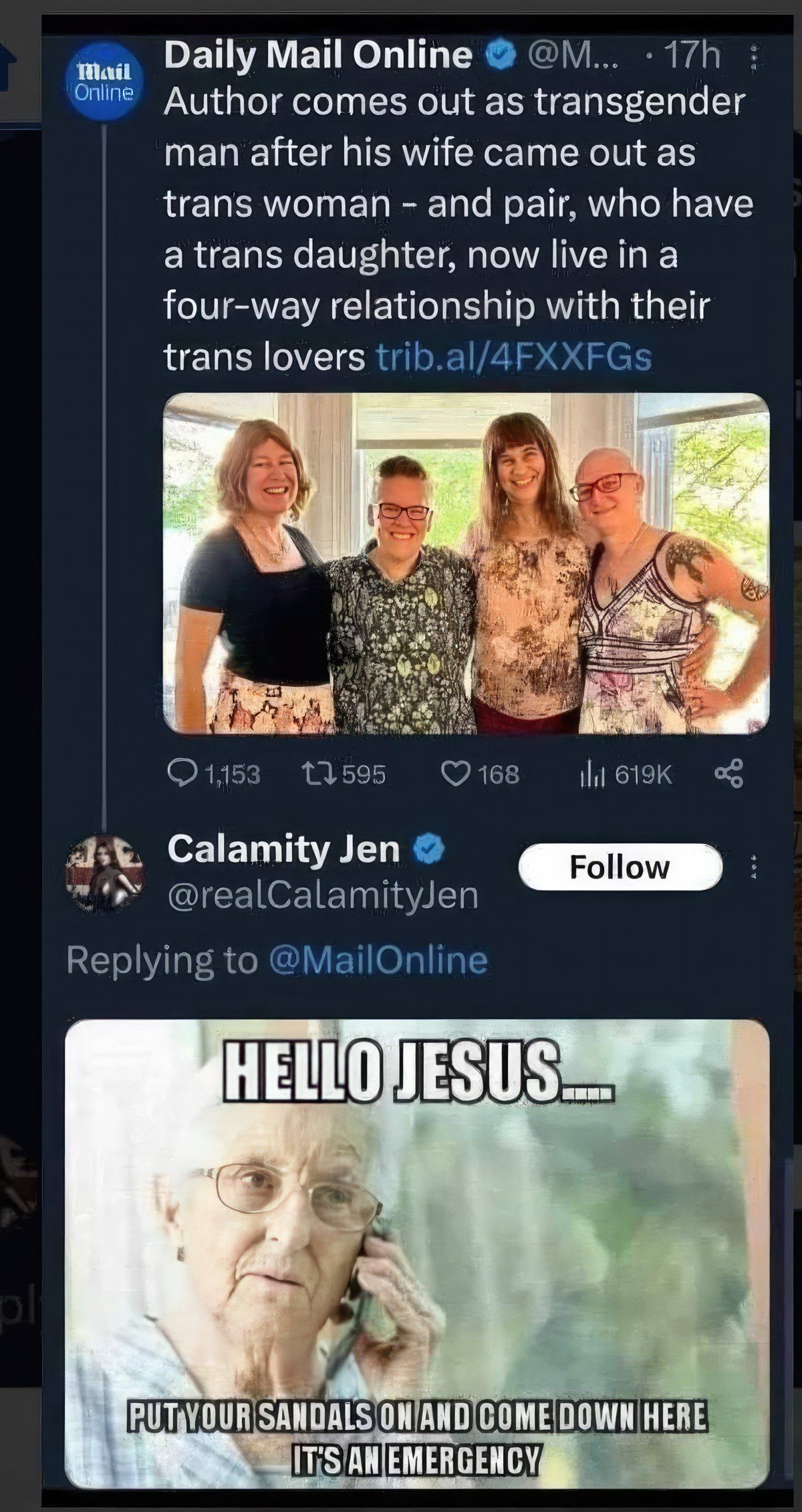Open more options beside the Follow button
The height and width of the screenshot is (1512, 802).
pos(755,867)
